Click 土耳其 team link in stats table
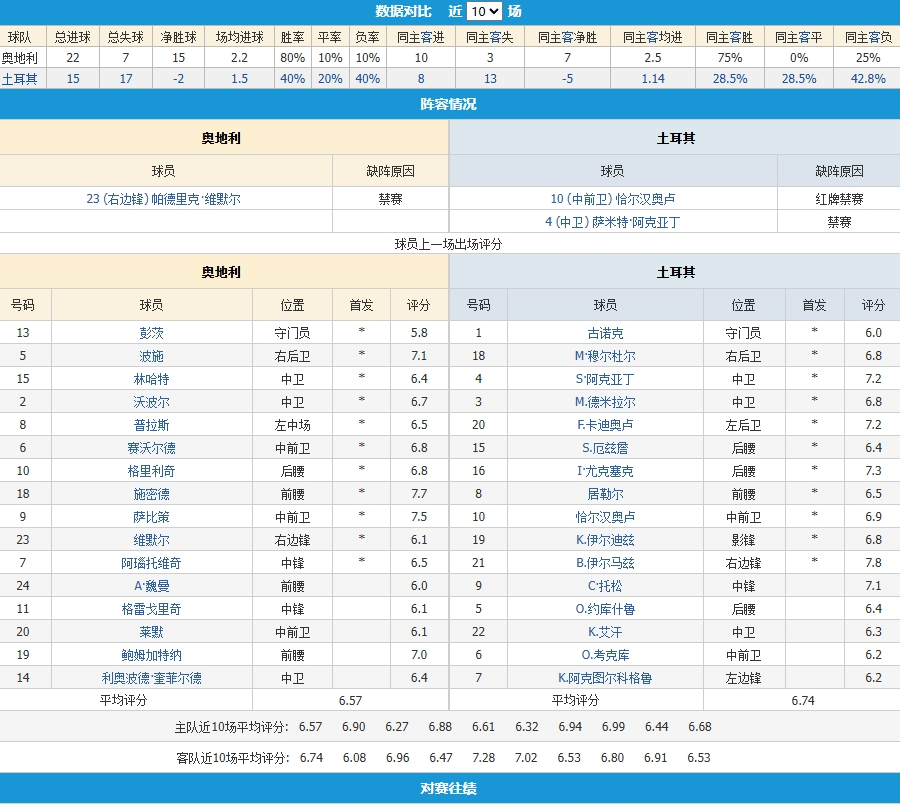This screenshot has width=900, height=804. (19, 79)
